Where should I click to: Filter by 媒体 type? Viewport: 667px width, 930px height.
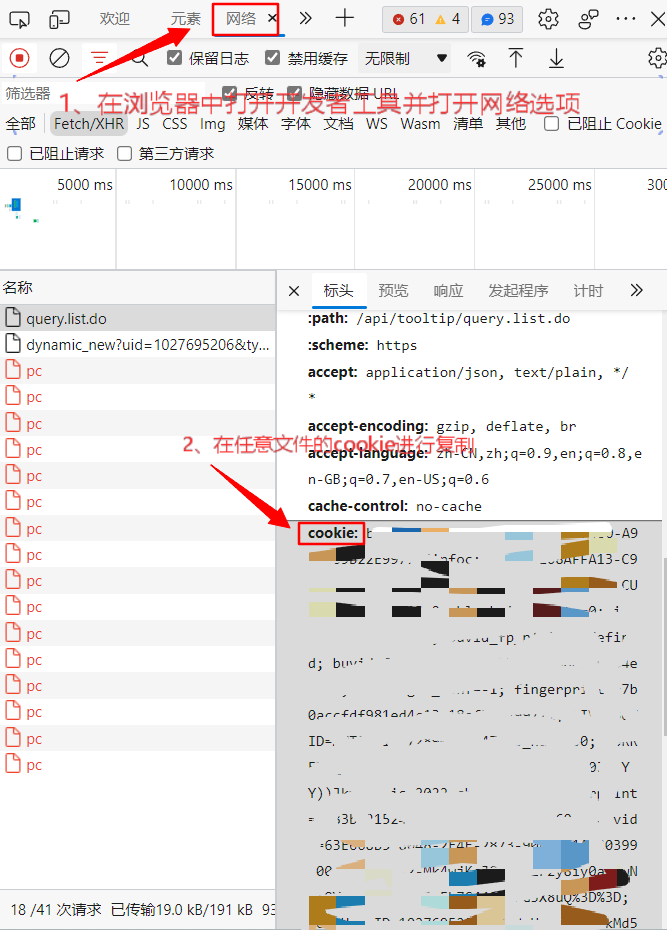click(x=253, y=124)
